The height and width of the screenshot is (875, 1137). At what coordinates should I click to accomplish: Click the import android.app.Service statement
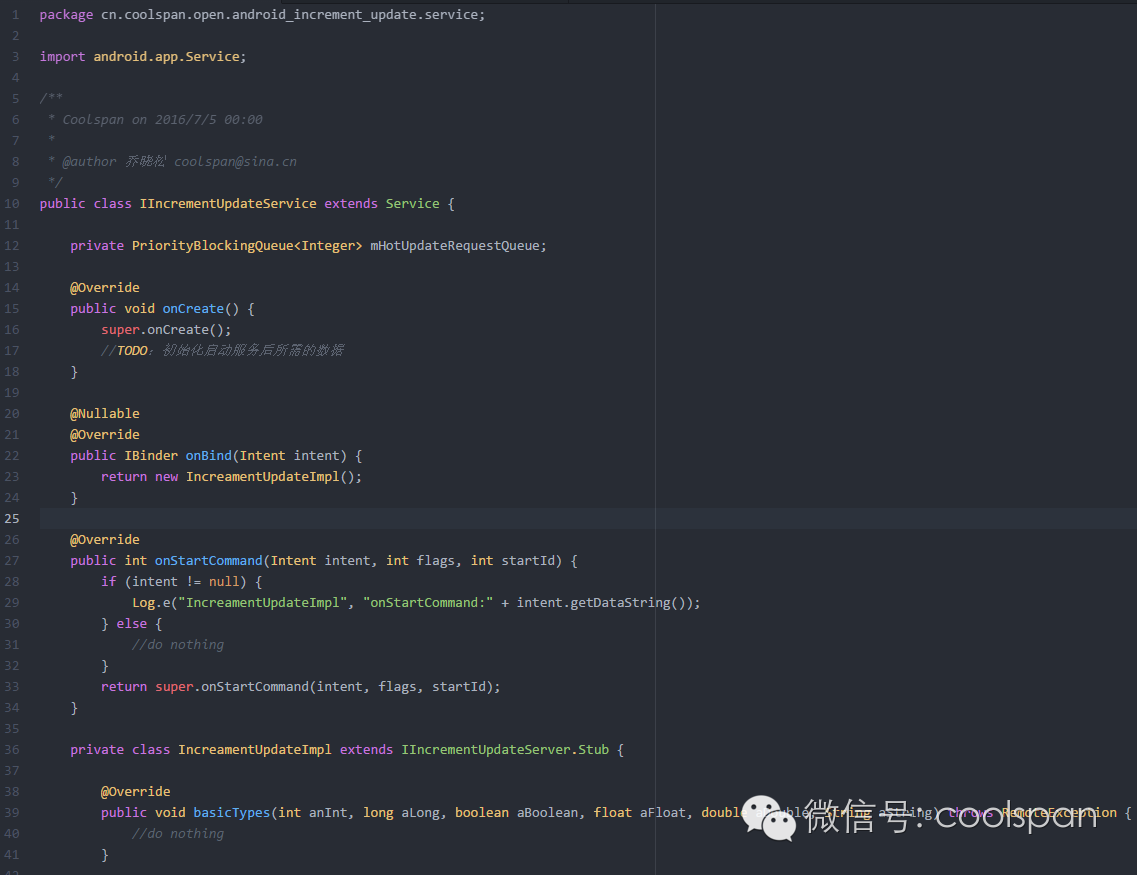tap(143, 57)
